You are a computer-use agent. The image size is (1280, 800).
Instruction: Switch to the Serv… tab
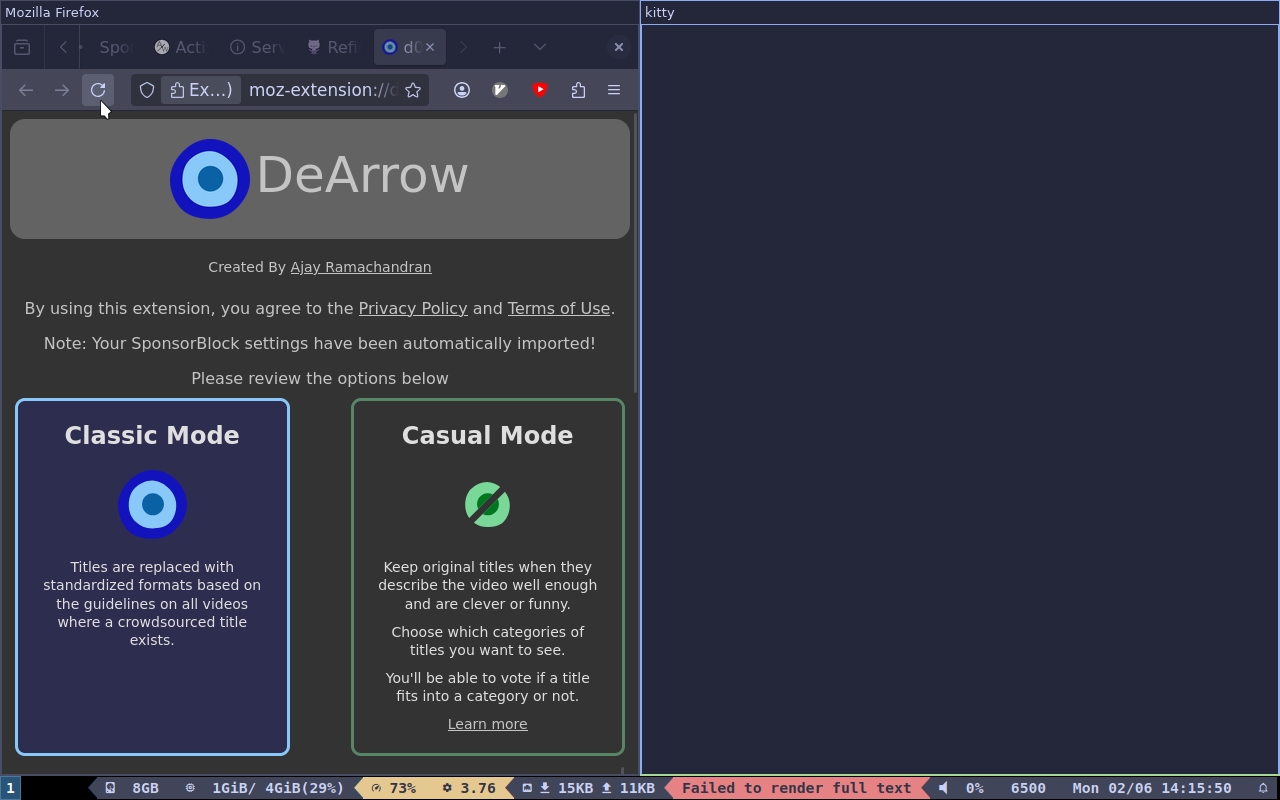[x=257, y=47]
